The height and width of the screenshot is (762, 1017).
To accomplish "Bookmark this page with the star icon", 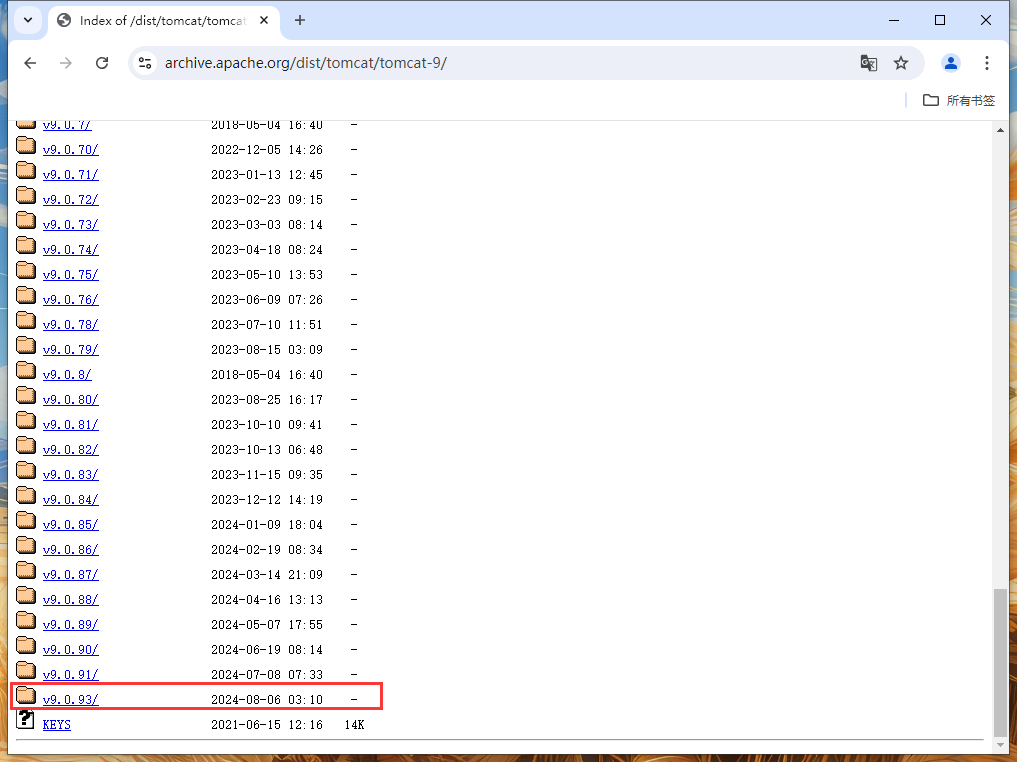I will (901, 63).
